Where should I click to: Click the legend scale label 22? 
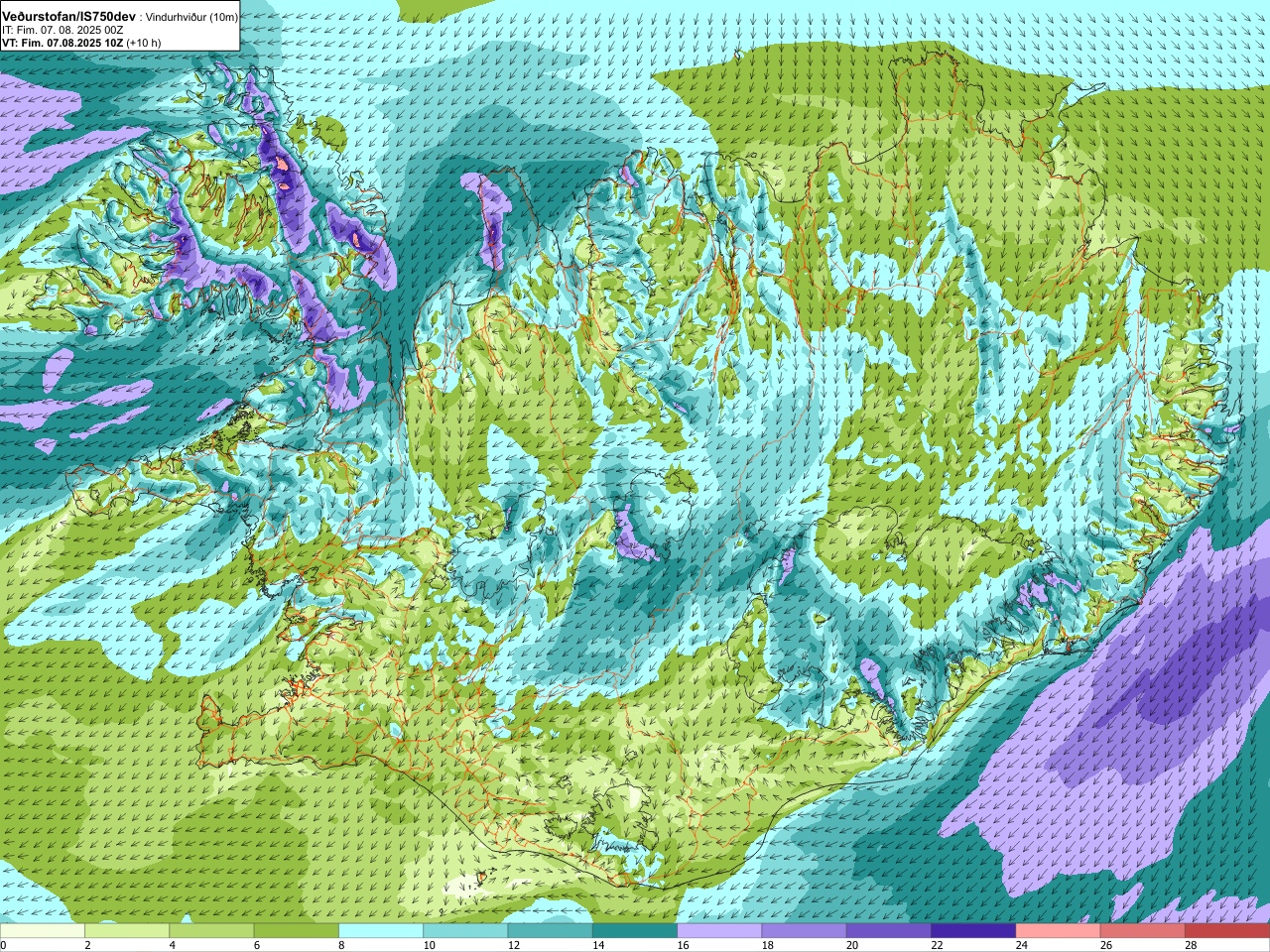[938, 945]
